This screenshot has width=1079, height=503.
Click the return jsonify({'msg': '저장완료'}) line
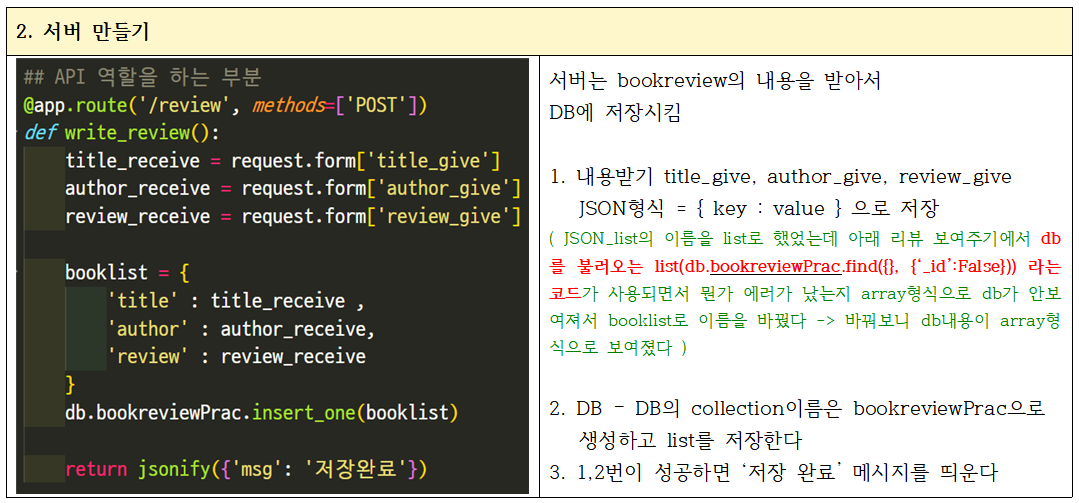[246, 469]
